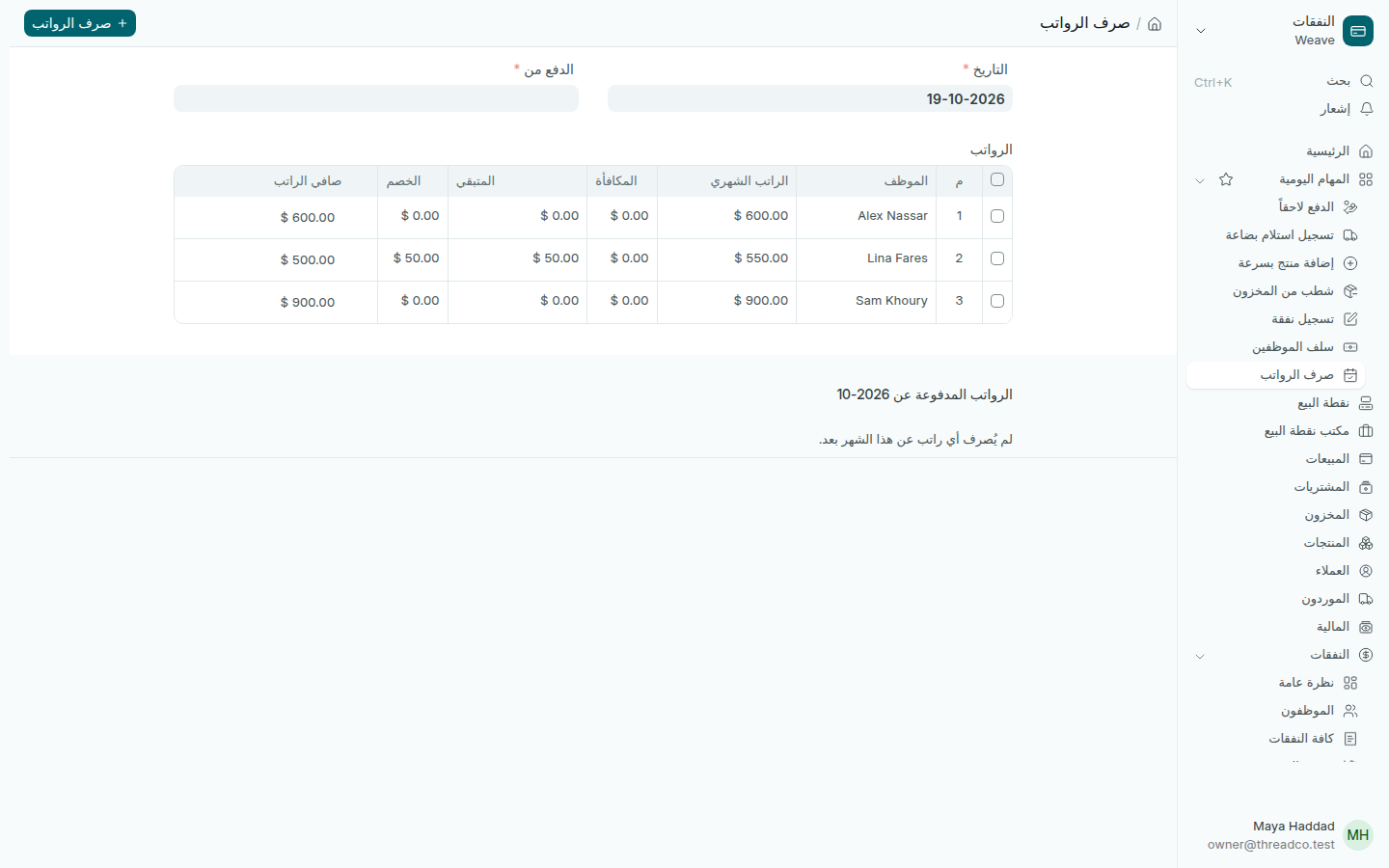Click the edit icon for تسجيل نفقة

1350,319
